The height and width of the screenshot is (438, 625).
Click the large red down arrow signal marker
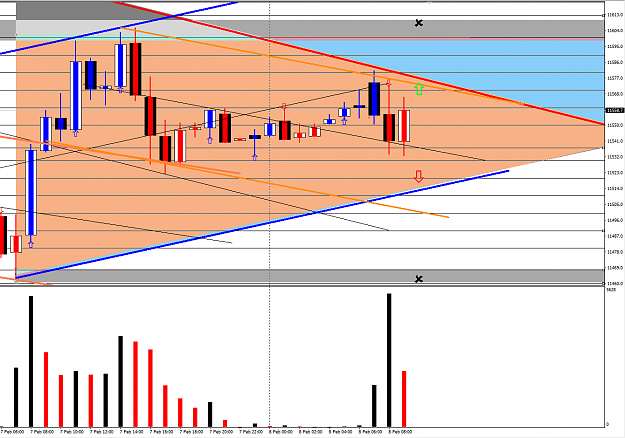click(x=419, y=176)
